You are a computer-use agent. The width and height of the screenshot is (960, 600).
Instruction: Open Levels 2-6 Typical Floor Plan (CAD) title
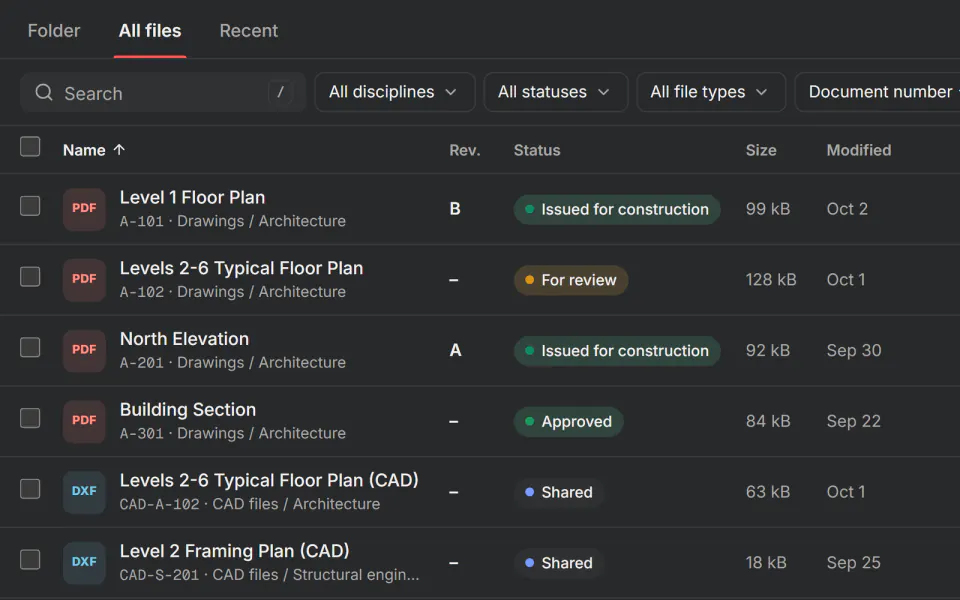269,480
